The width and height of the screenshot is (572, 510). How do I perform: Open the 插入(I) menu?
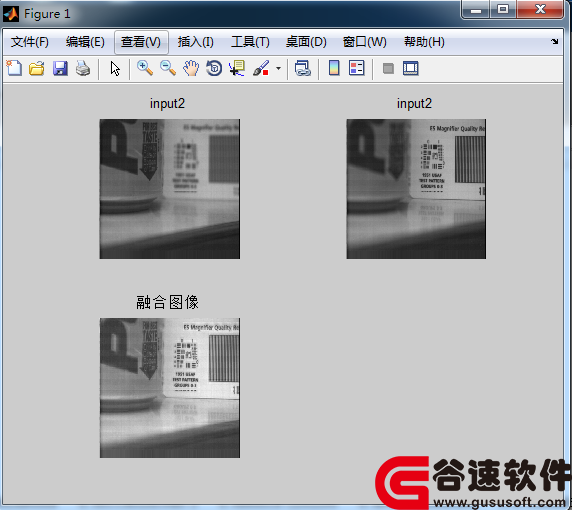click(196, 42)
